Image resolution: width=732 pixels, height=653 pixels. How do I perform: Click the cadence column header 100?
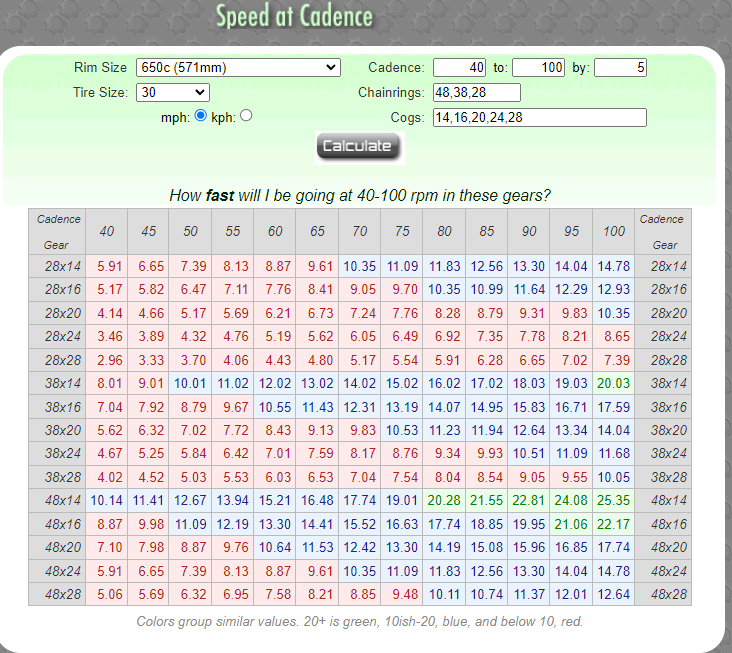613,232
